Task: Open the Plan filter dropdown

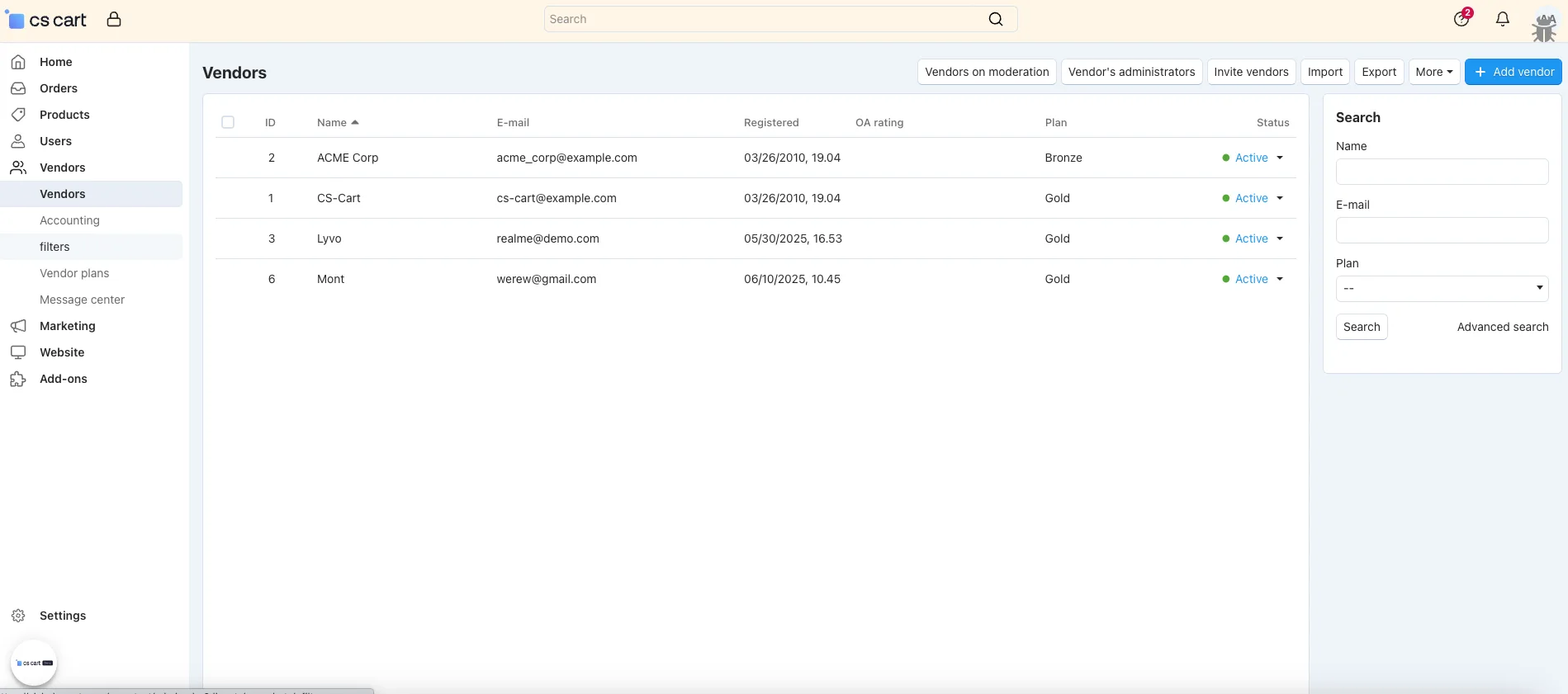Action: (1442, 289)
